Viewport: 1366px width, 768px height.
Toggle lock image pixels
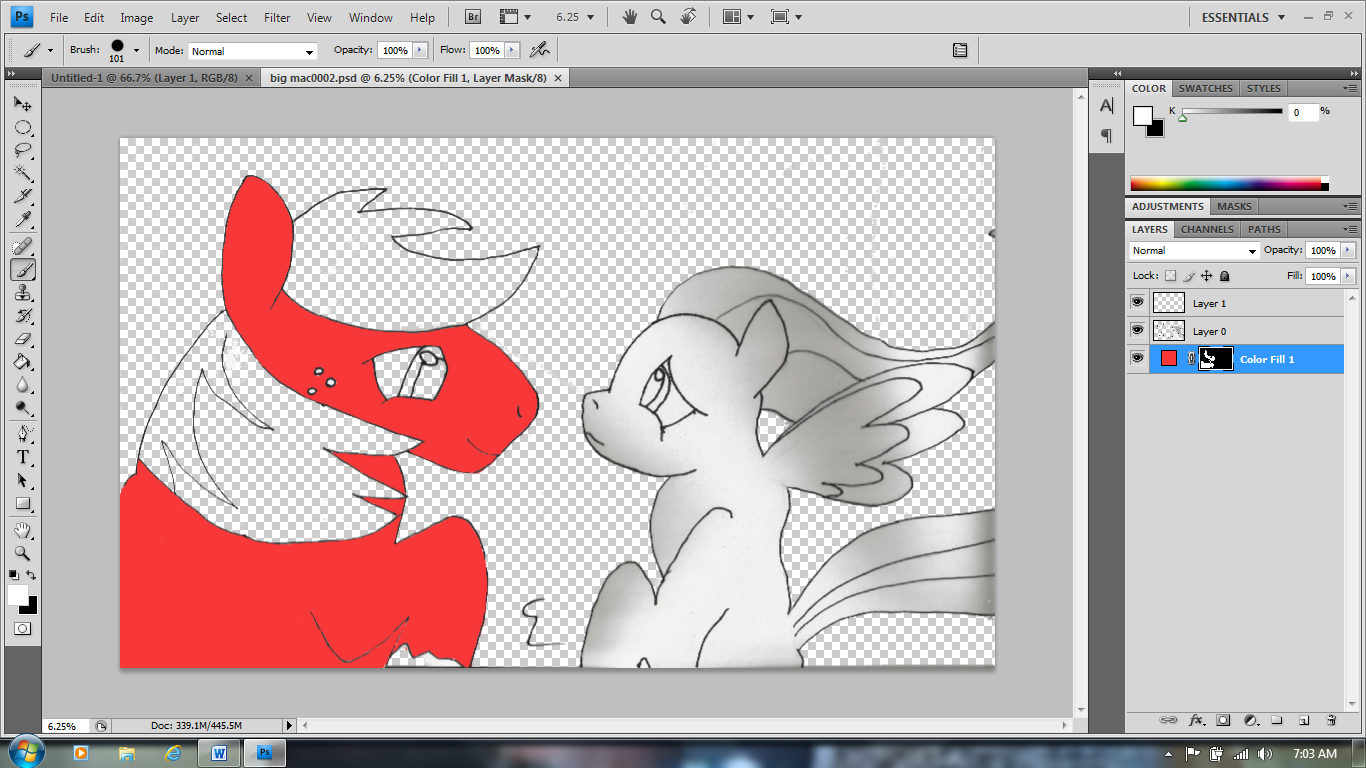coord(1189,276)
